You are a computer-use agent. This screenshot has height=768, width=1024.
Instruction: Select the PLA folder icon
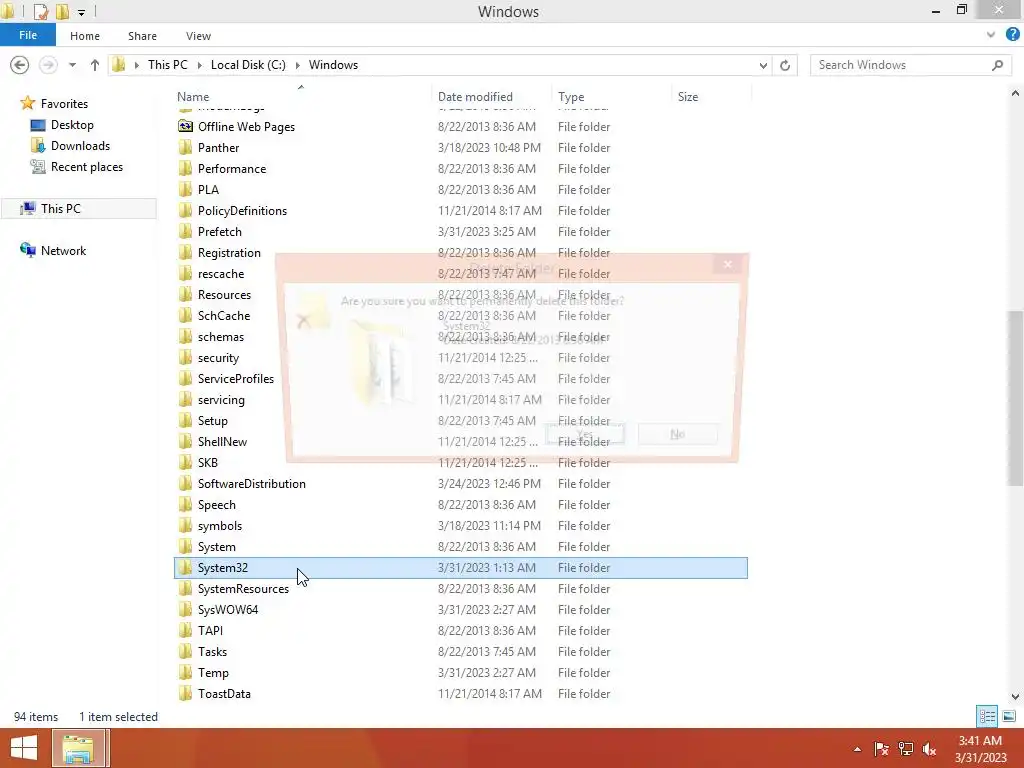[185, 189]
